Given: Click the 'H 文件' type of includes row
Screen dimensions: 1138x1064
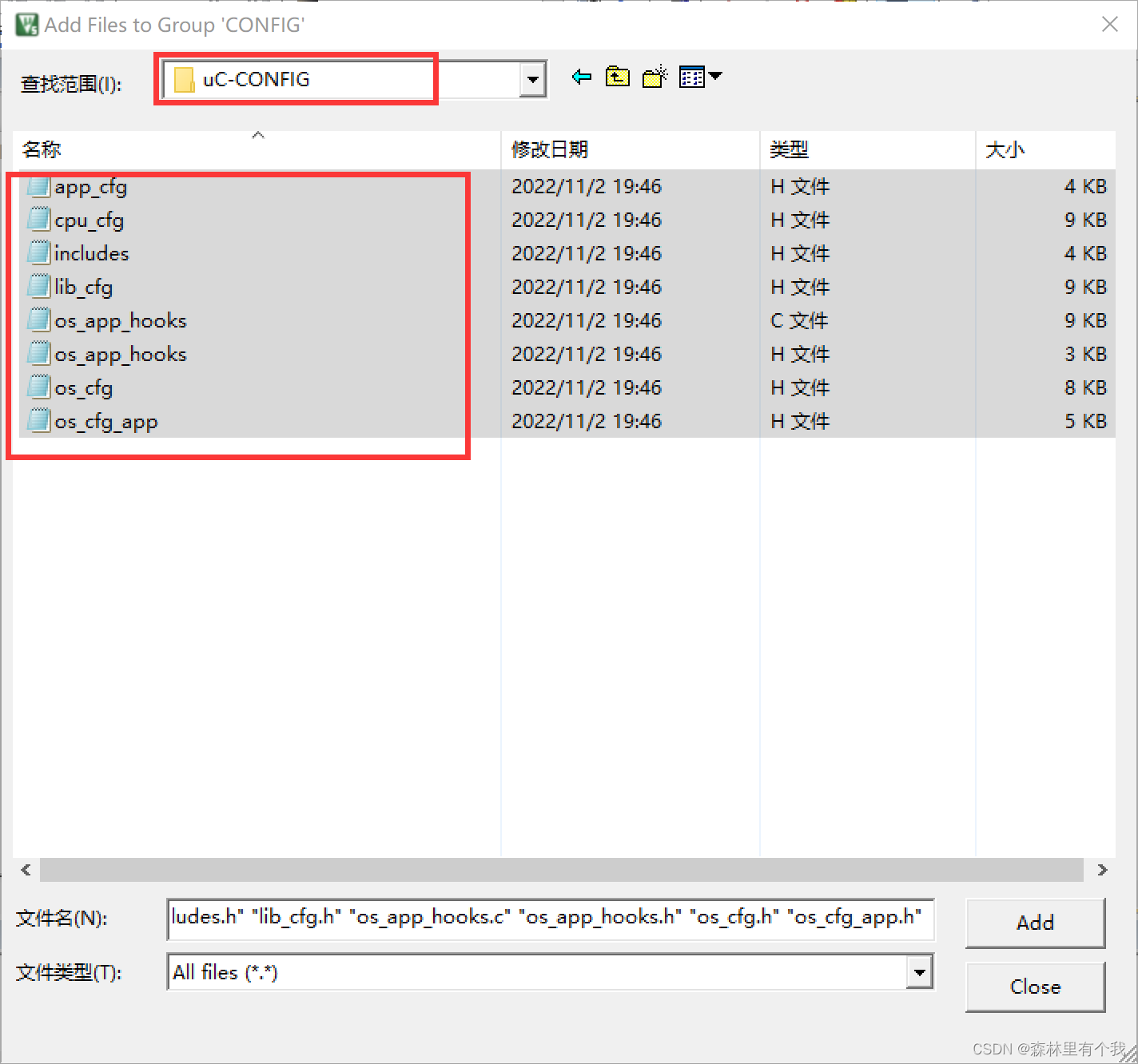Looking at the screenshot, I should [800, 253].
